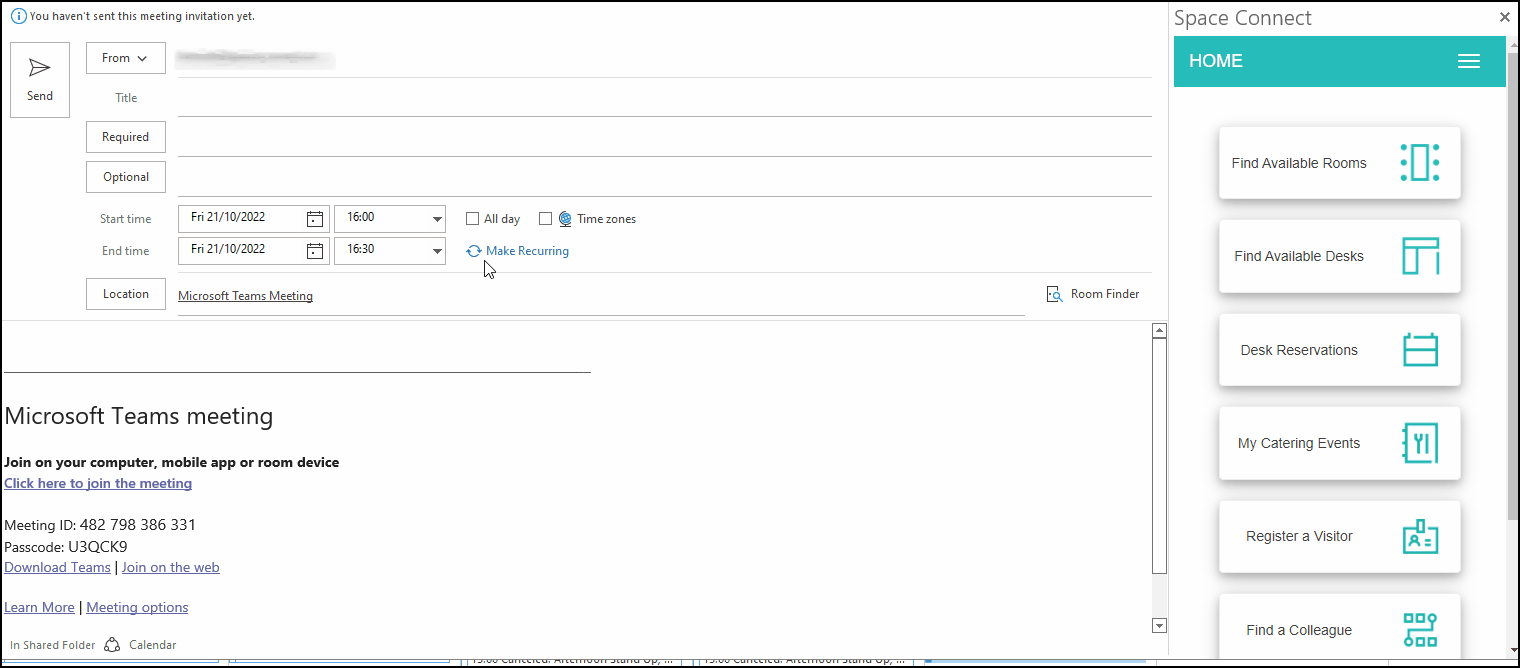The height and width of the screenshot is (668, 1520).
Task: Open the Join on the web link
Action: click(x=171, y=567)
